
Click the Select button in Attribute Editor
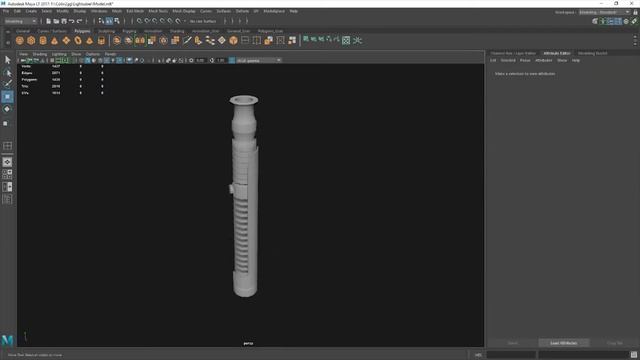click(x=513, y=343)
